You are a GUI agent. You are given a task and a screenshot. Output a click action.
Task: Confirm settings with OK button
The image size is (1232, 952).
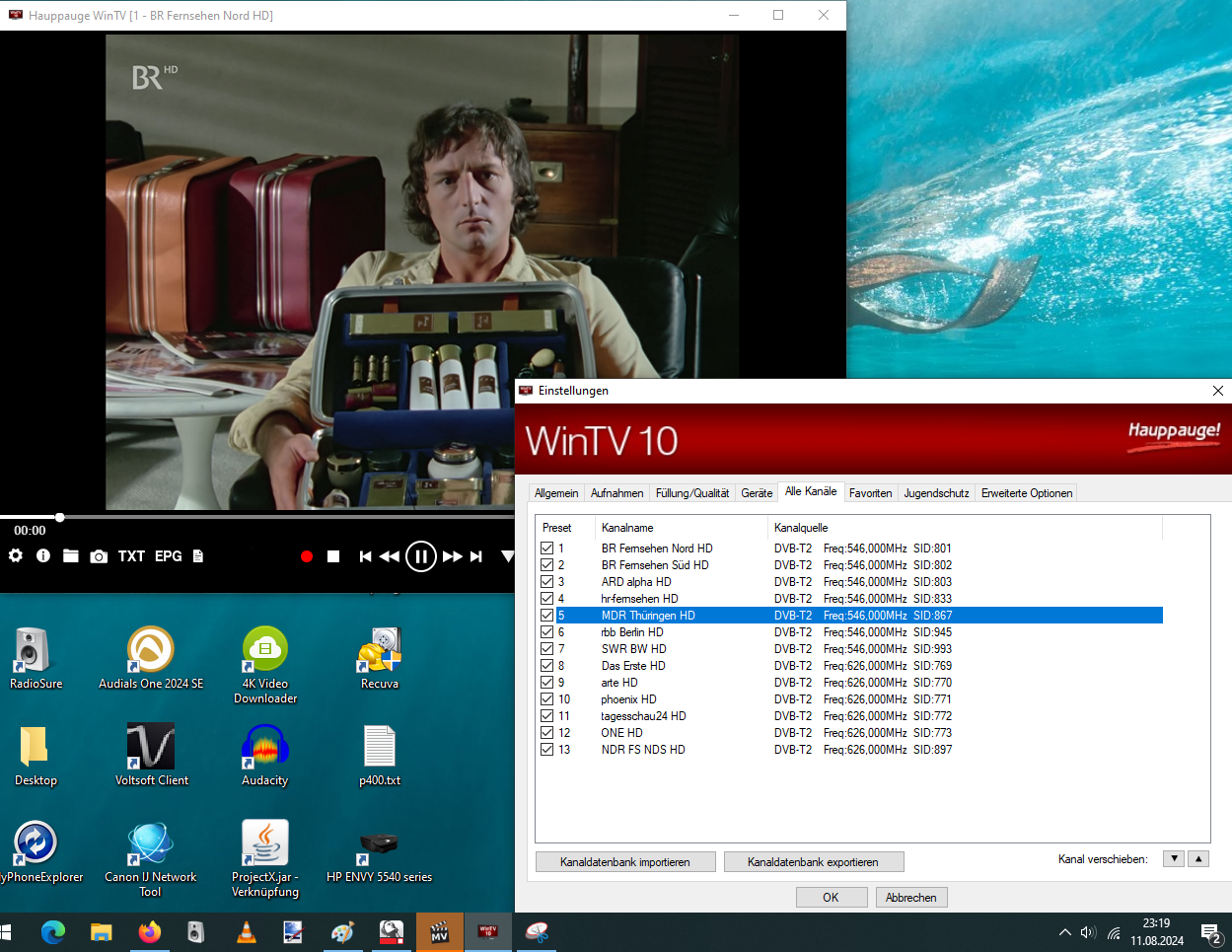[x=831, y=898]
